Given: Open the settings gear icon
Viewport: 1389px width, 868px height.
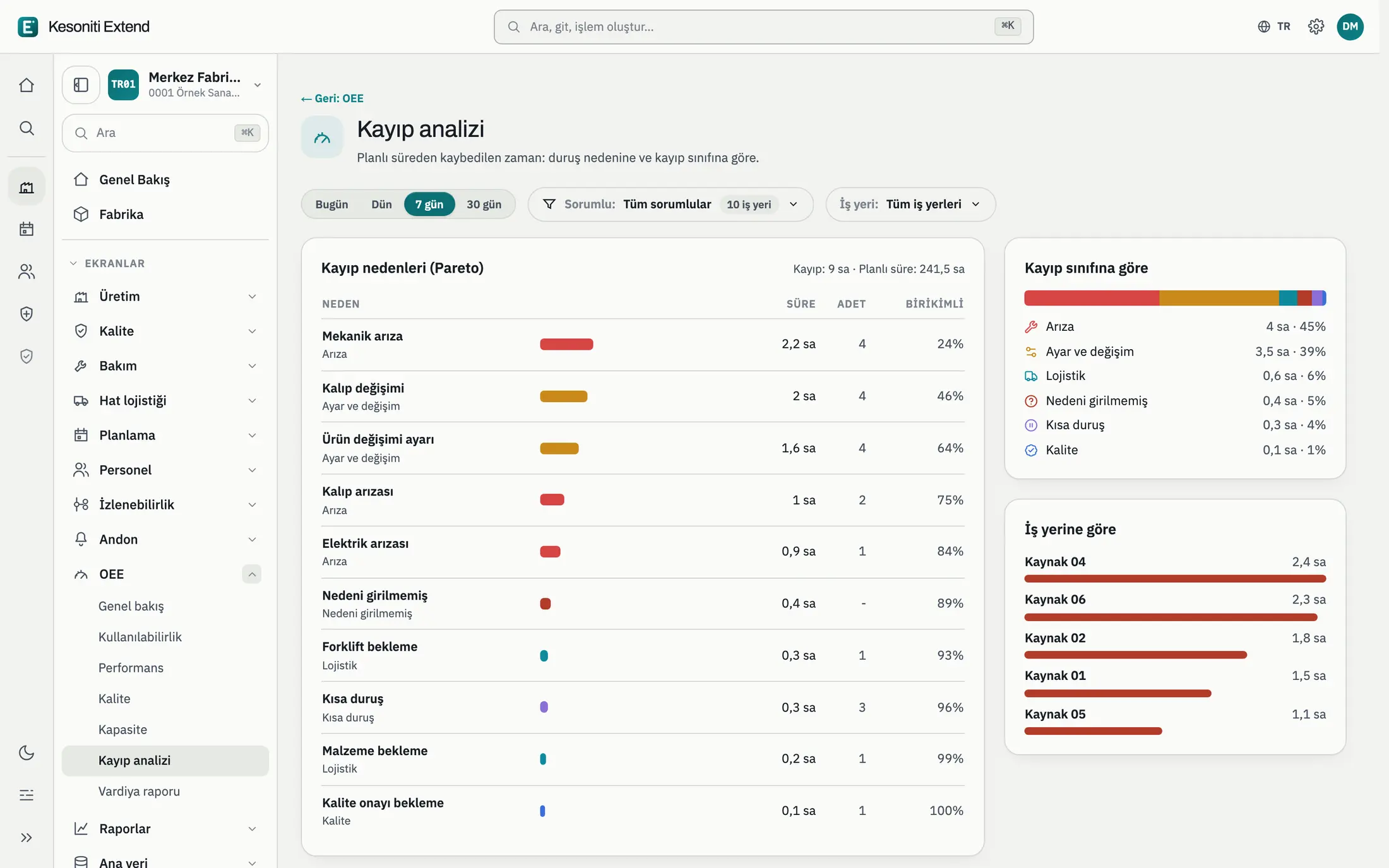Looking at the screenshot, I should pyautogui.click(x=1316, y=27).
